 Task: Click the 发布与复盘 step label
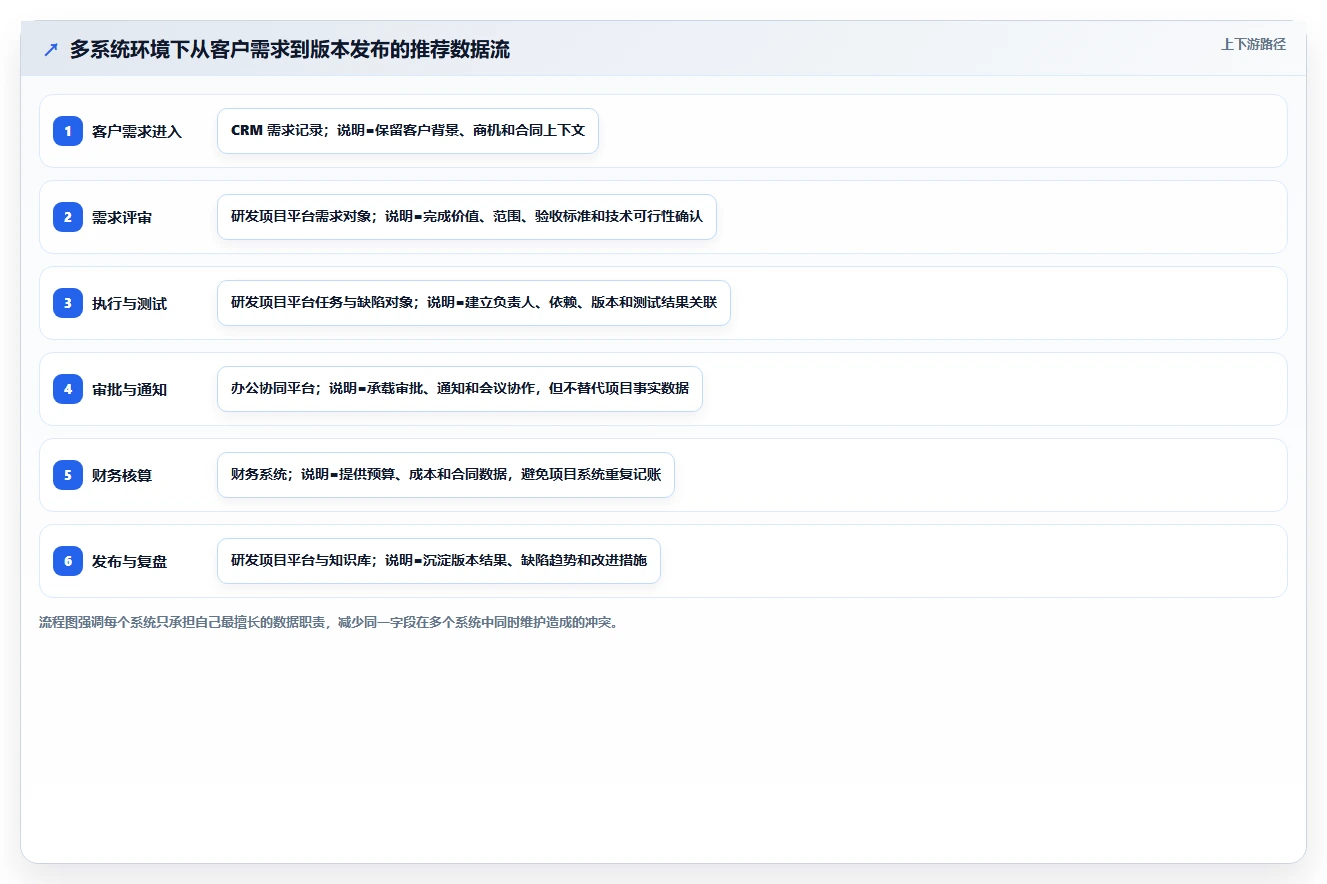tap(129, 561)
